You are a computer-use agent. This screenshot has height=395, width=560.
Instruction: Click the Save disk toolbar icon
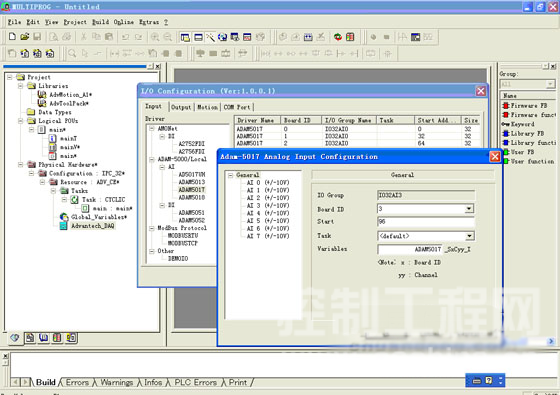pos(37,37)
